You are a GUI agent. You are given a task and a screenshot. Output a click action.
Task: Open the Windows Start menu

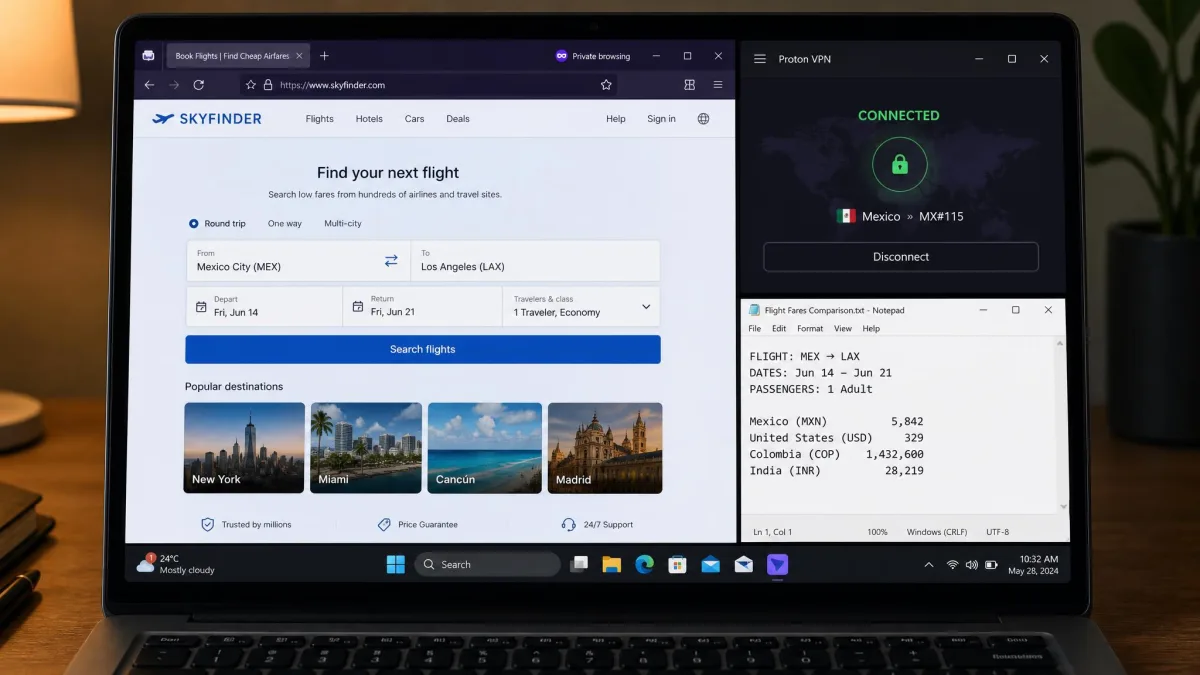tap(396, 564)
